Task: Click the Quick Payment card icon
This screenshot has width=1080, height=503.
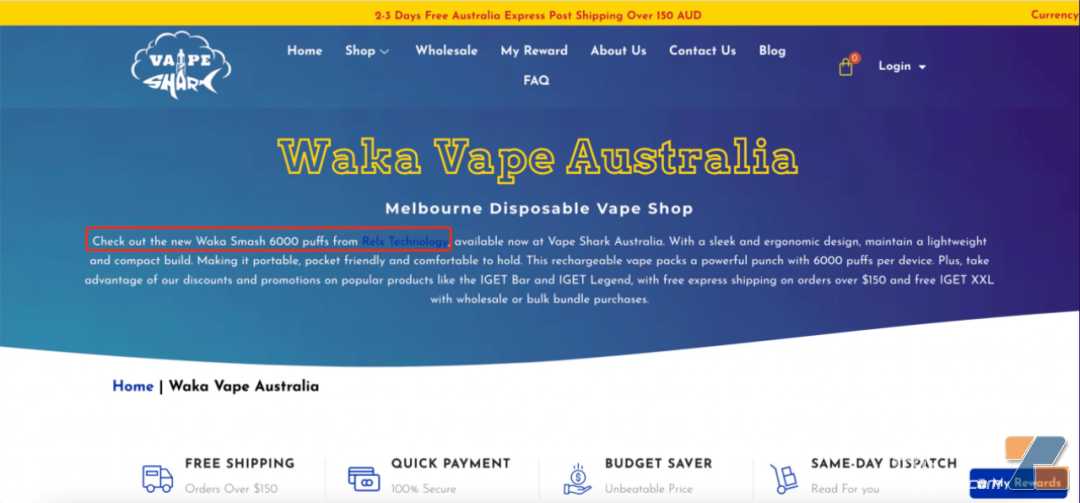Action: coord(364,478)
